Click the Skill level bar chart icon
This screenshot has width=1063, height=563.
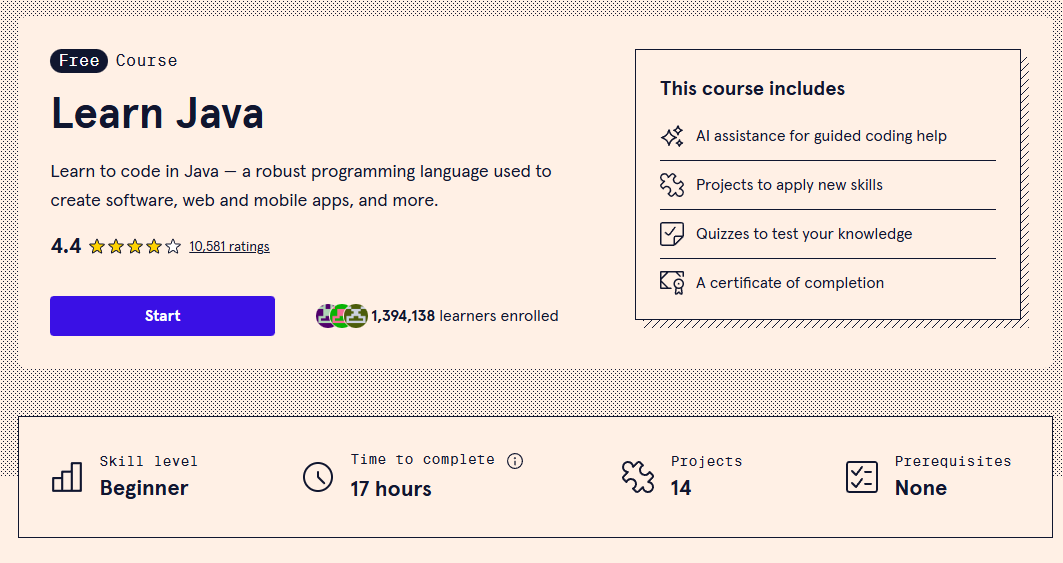click(x=67, y=477)
